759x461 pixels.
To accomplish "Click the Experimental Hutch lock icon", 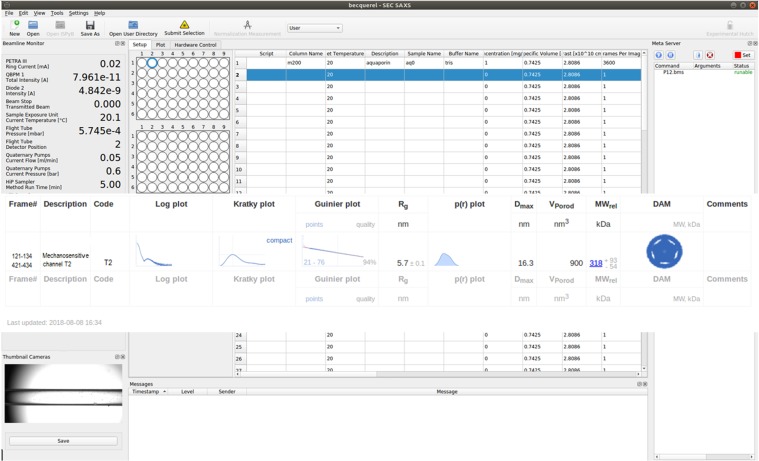I will tap(730, 24).
